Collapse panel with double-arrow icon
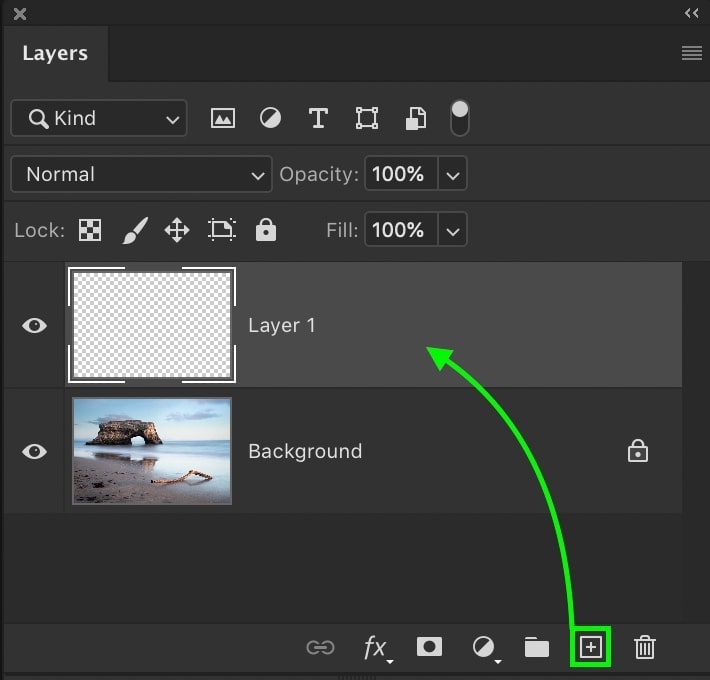 click(x=691, y=13)
